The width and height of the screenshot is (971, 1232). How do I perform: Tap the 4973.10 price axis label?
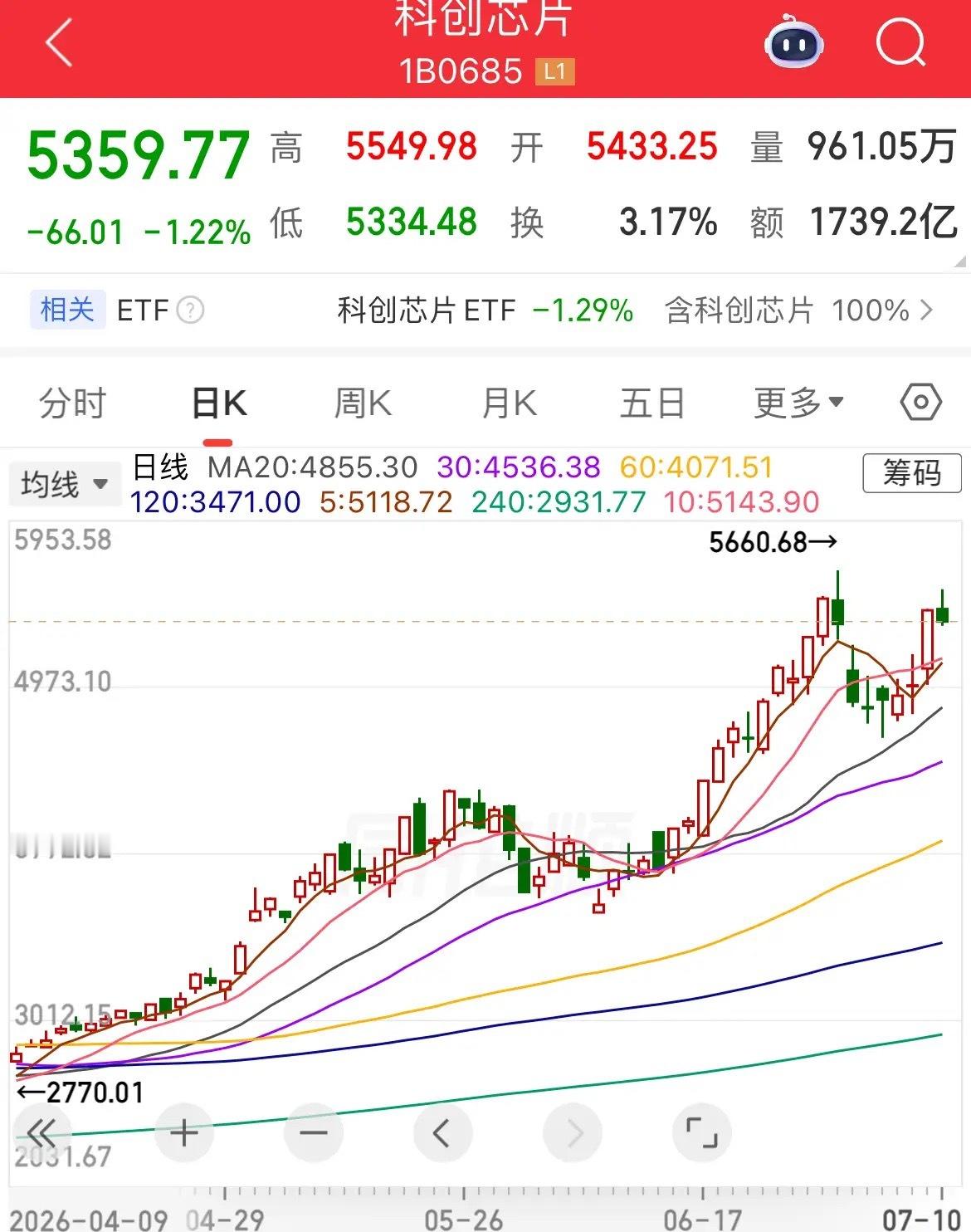pyautogui.click(x=63, y=682)
